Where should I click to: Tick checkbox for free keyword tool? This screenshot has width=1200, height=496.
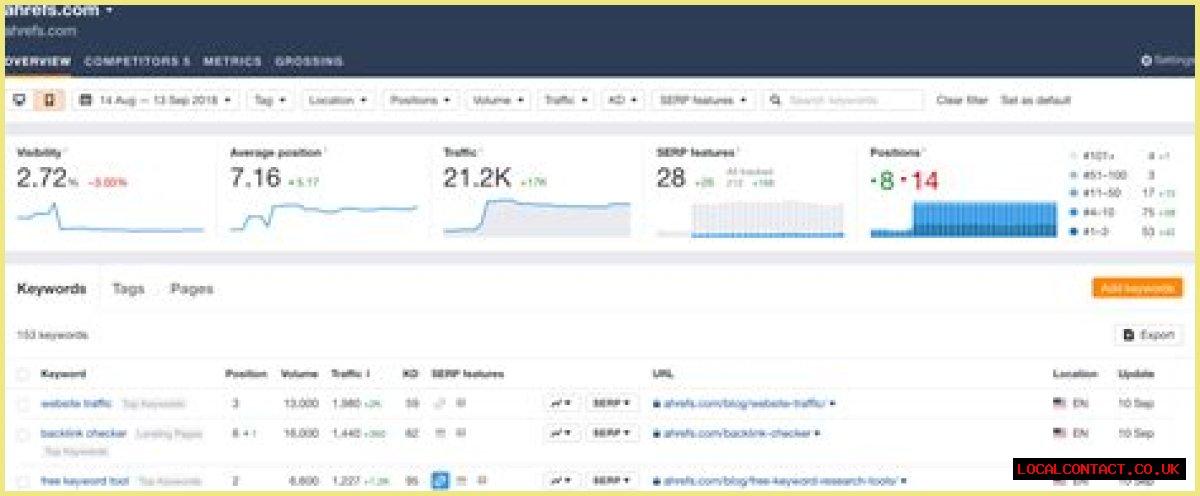[23, 481]
